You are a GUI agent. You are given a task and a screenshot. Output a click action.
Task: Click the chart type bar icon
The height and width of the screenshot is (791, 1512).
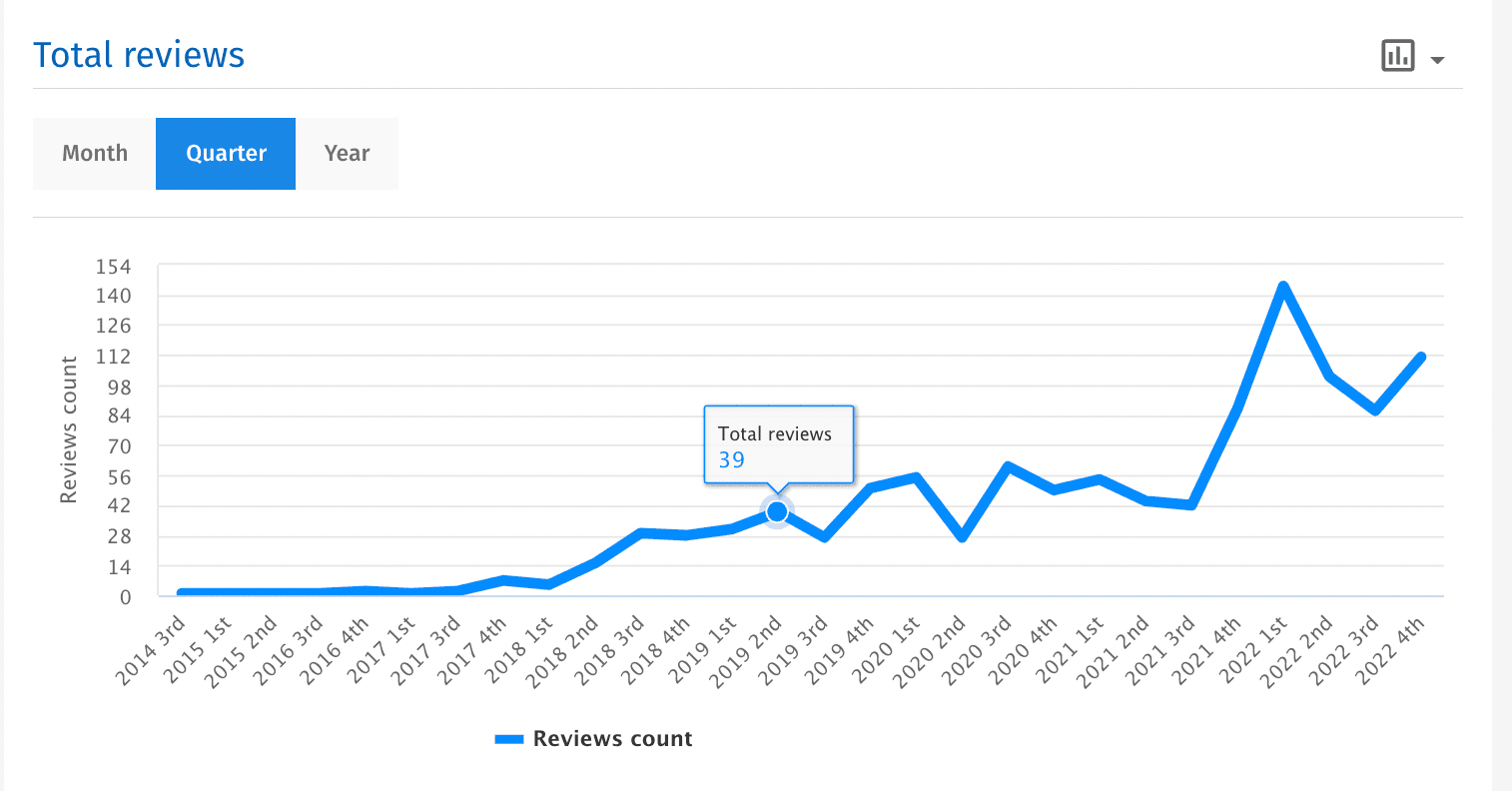pos(1397,56)
